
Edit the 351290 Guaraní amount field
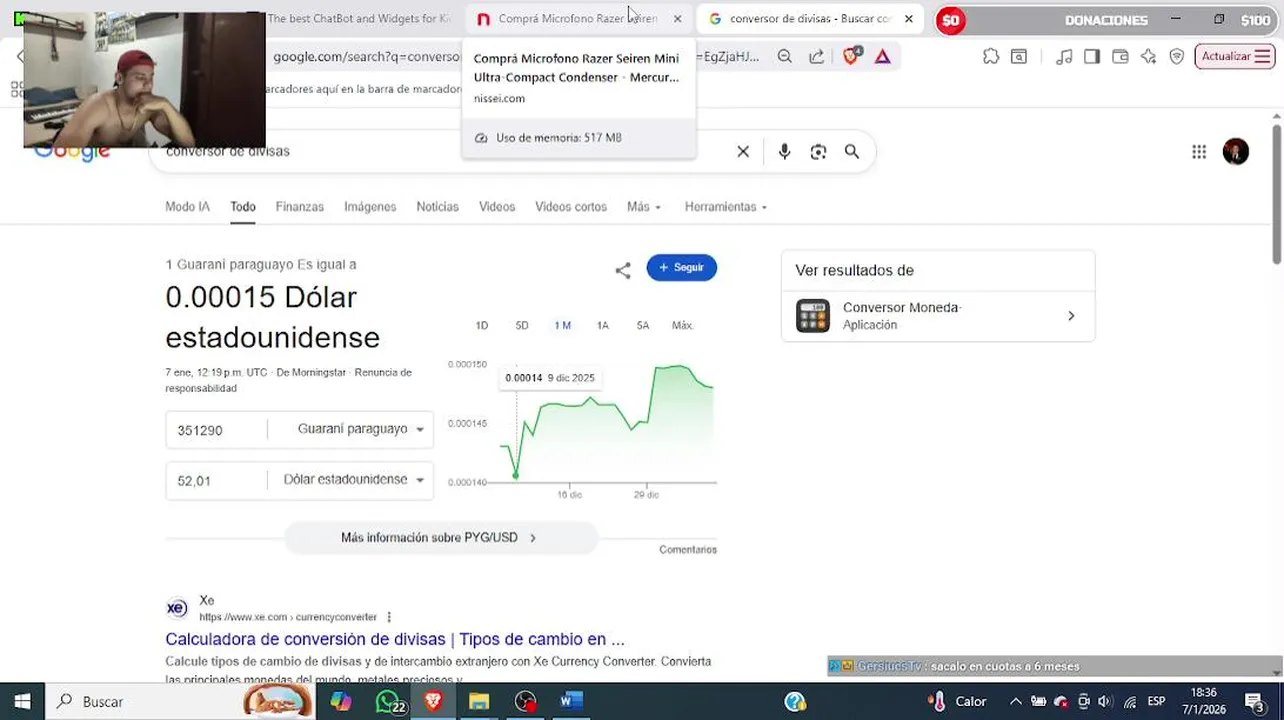[x=216, y=430]
